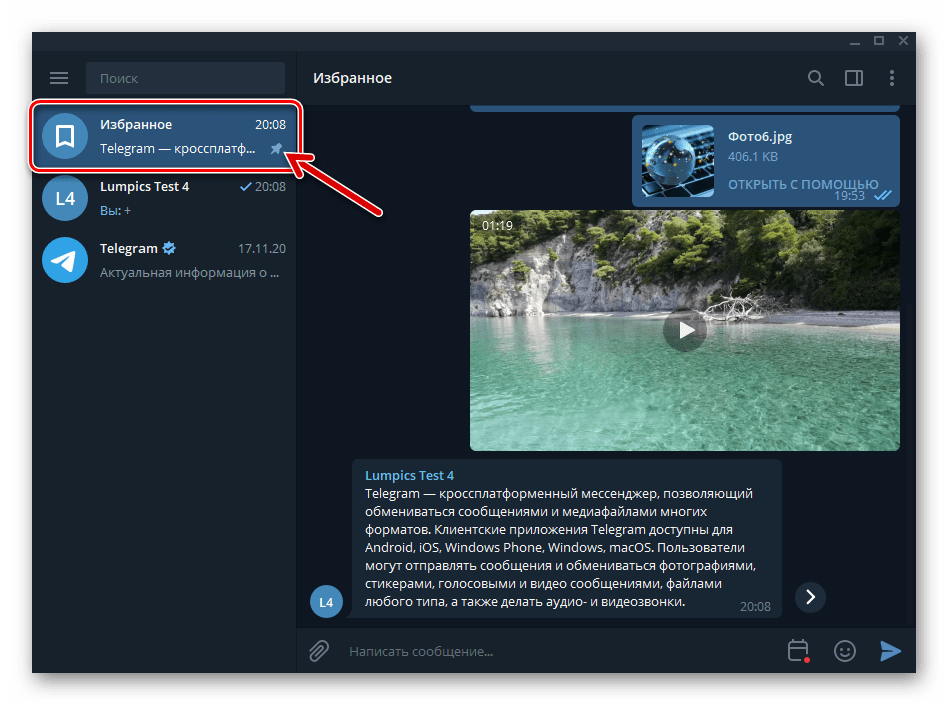The image size is (948, 705).
Task: Play the beach video
Action: (x=685, y=330)
